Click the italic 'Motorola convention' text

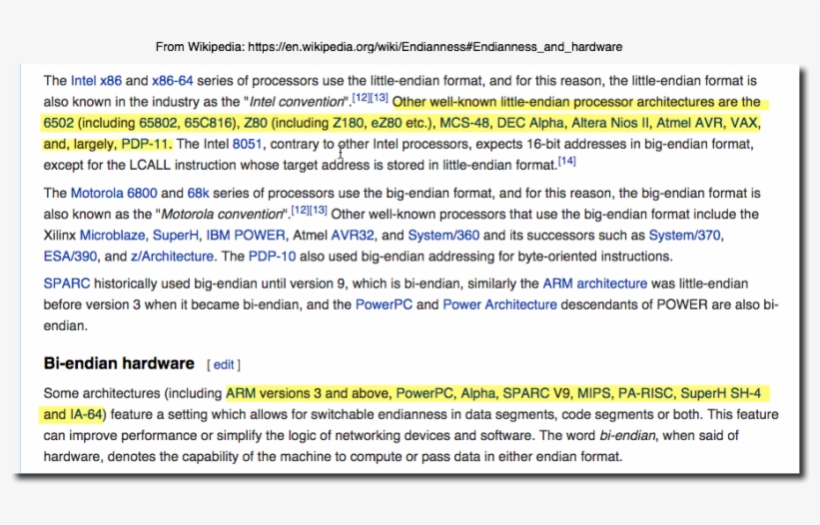[x=222, y=214]
